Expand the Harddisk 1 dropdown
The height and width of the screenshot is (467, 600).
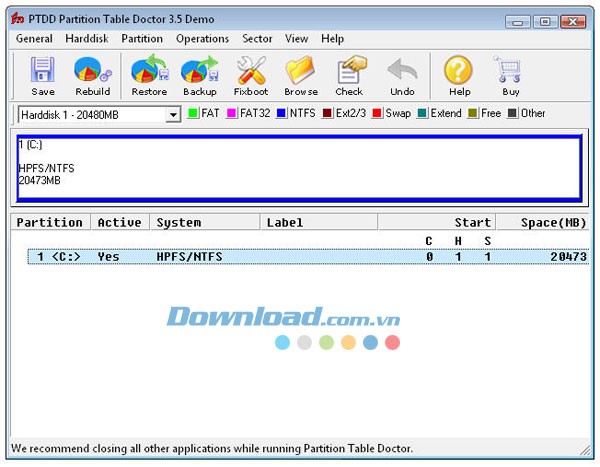pyautogui.click(x=172, y=115)
